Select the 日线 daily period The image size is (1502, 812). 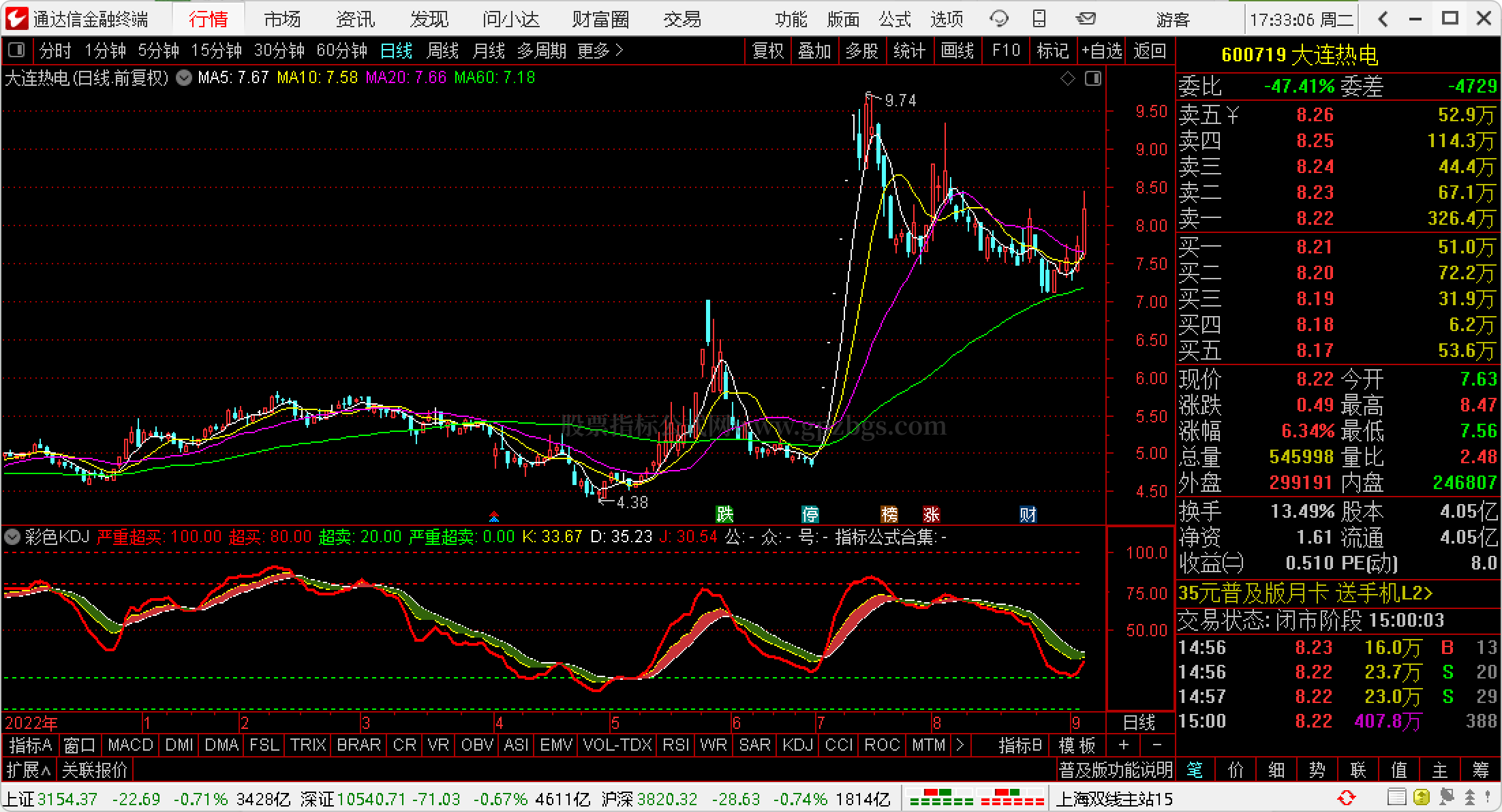tap(396, 51)
